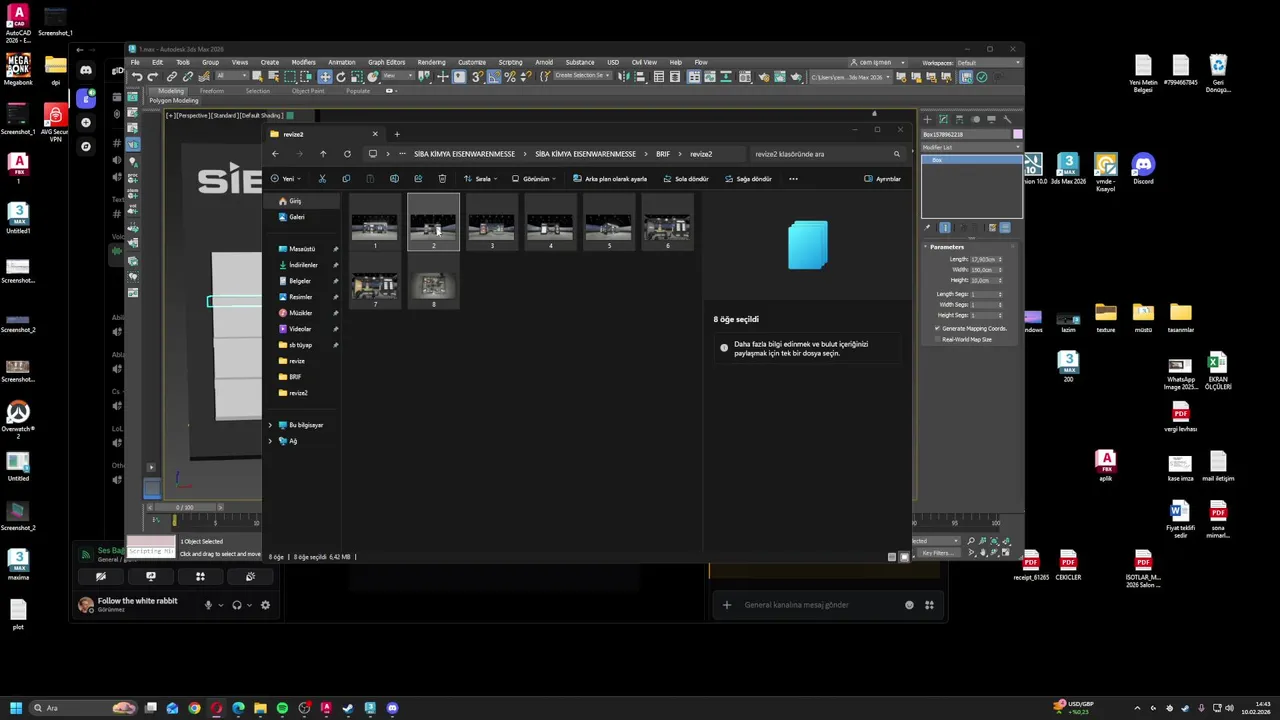
Task: Click Arka plan olarak ayarla button
Action: tap(609, 179)
